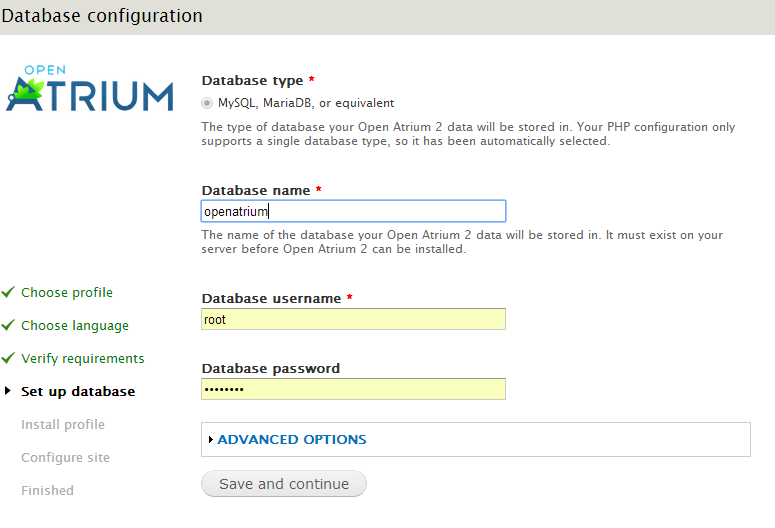The width and height of the screenshot is (775, 528).
Task: Click the Verify requirements step
Action: [x=83, y=358]
